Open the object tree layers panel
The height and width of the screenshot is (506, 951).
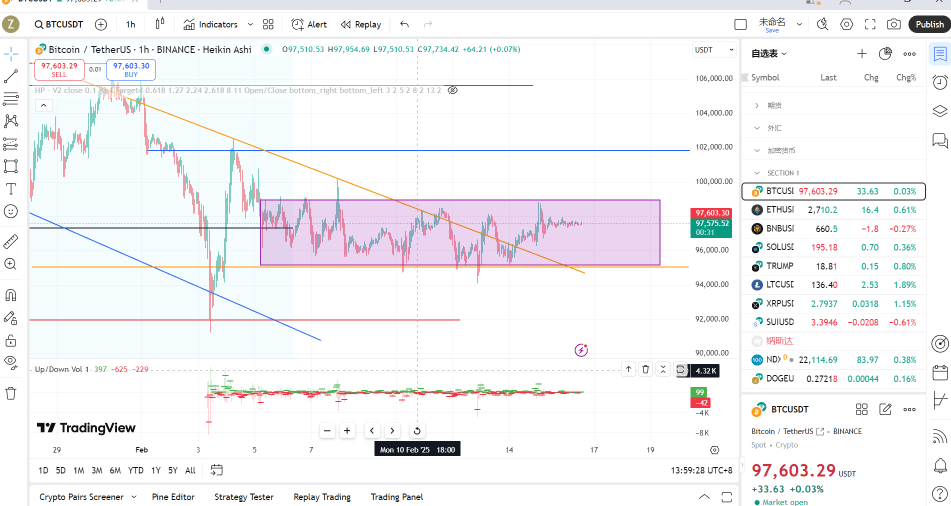coord(939,111)
